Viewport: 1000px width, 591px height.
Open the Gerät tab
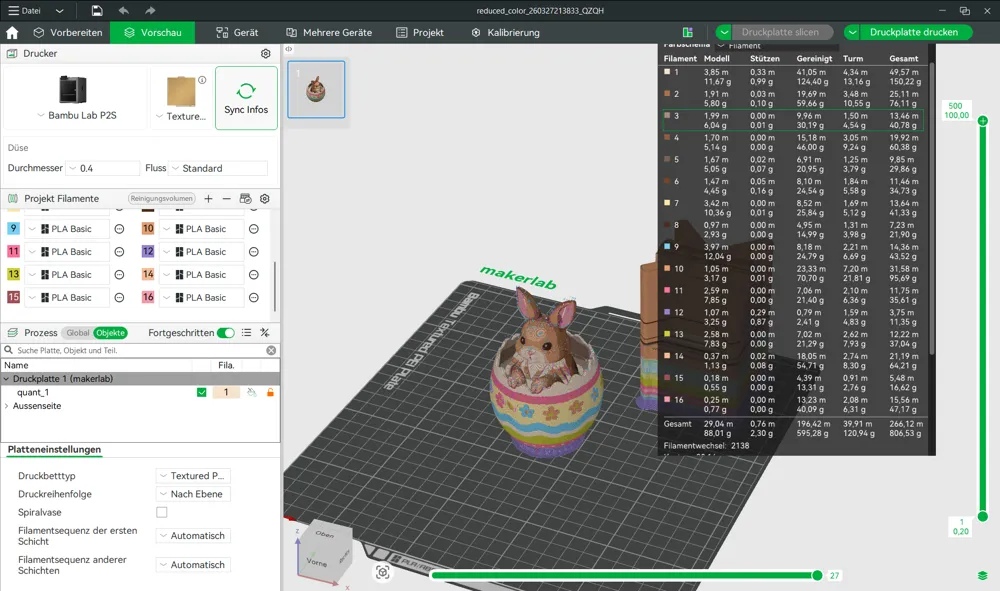(x=237, y=33)
